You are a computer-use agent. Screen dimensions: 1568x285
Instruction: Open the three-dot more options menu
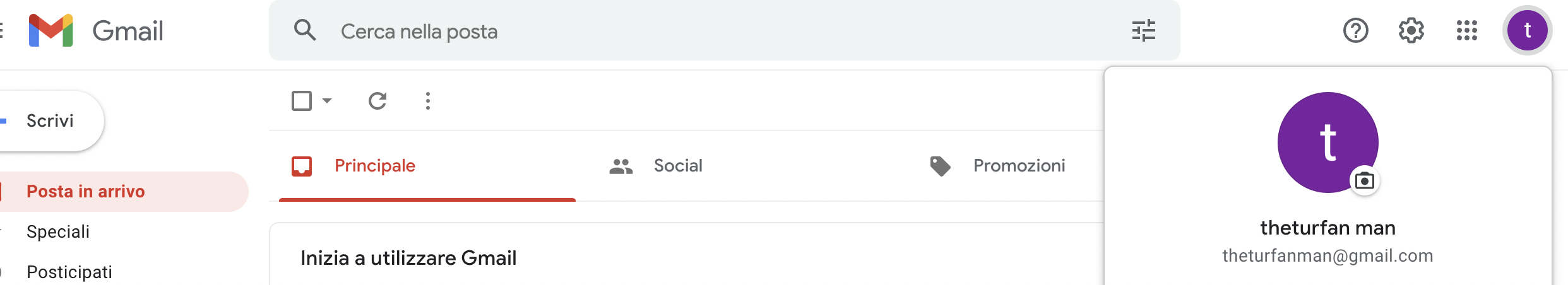428,101
